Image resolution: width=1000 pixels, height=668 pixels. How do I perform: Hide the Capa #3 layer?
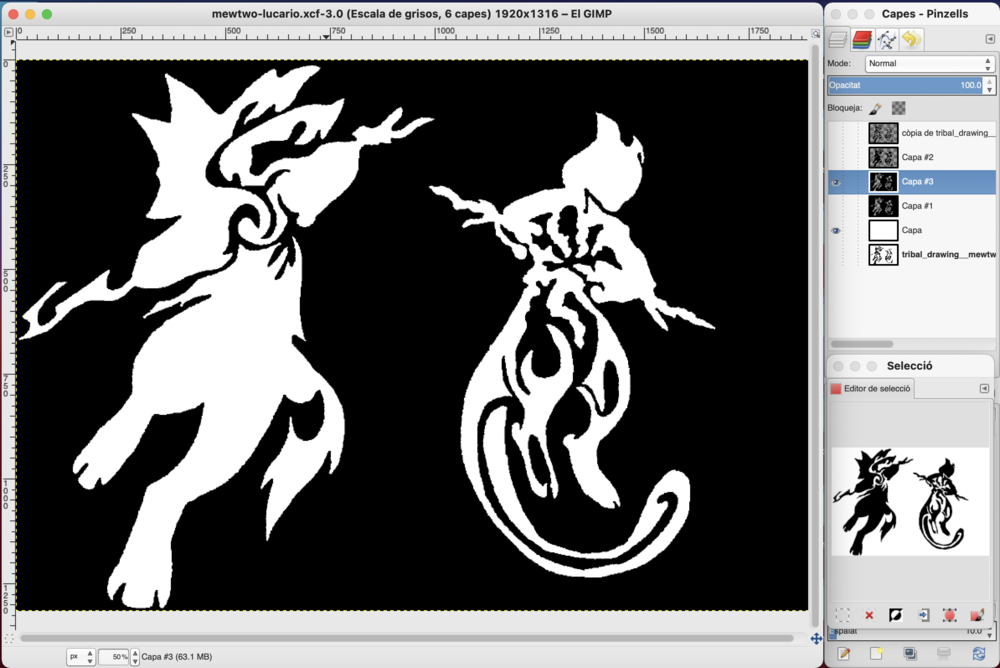pyautogui.click(x=835, y=182)
